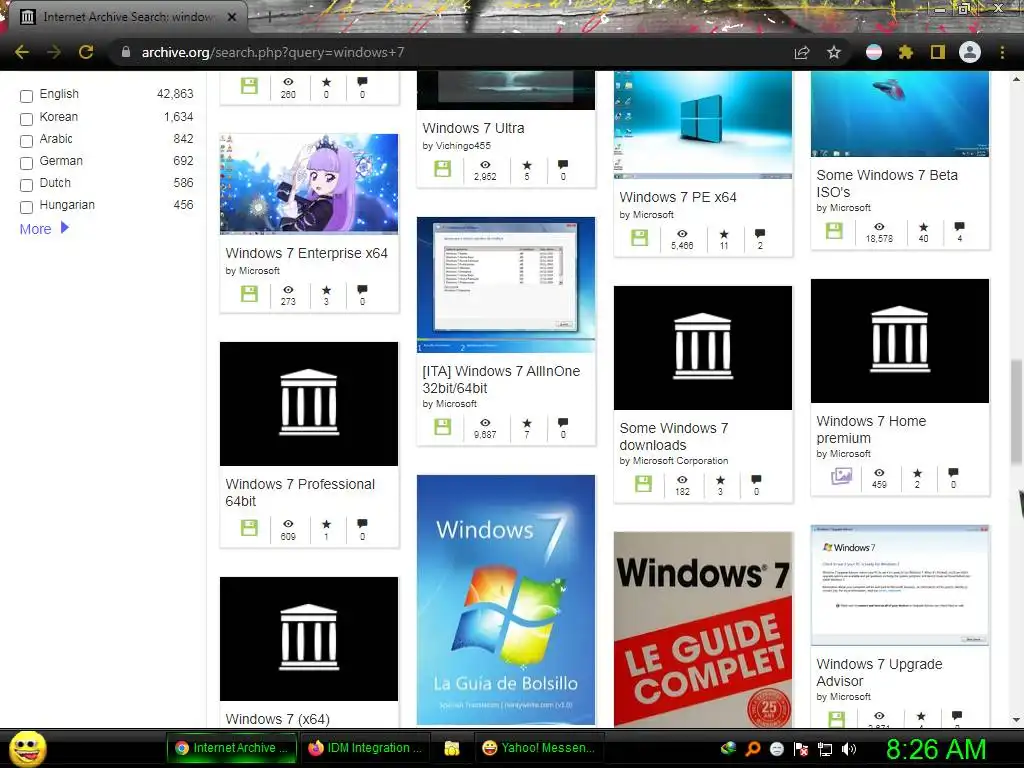Open Some Windows 7 Beta ISO's link

(x=887, y=184)
